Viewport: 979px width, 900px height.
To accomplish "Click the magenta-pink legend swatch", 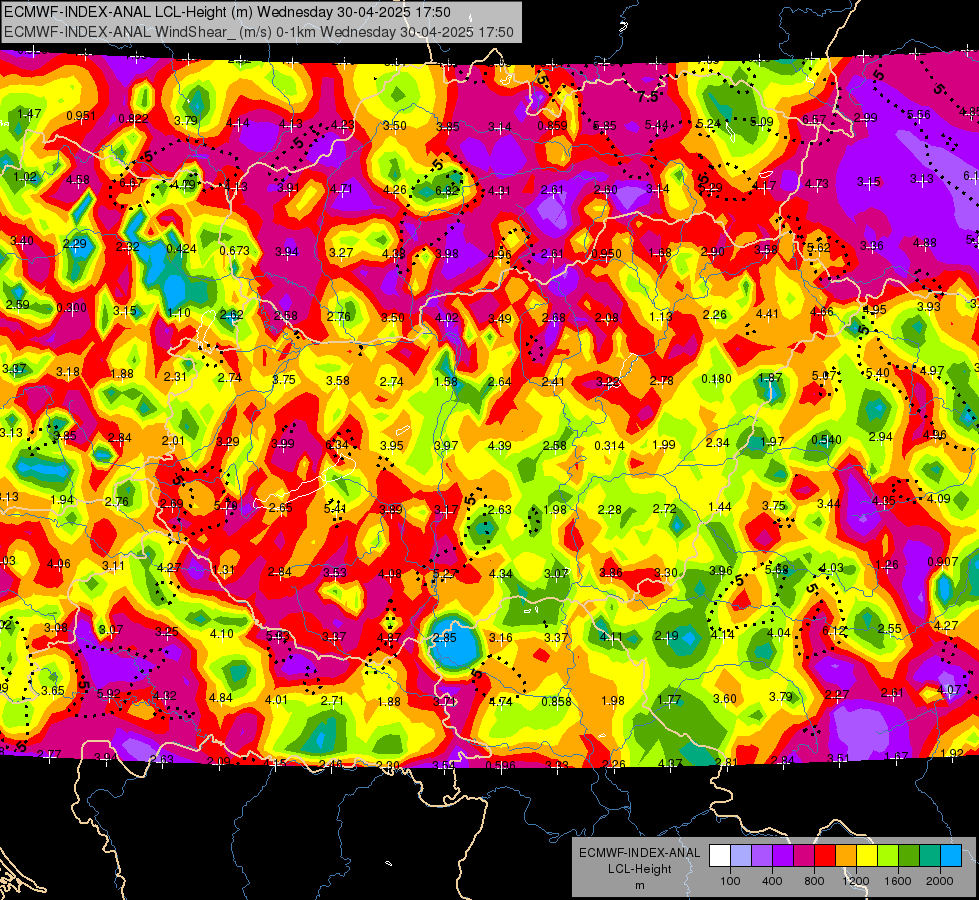I will (x=804, y=856).
